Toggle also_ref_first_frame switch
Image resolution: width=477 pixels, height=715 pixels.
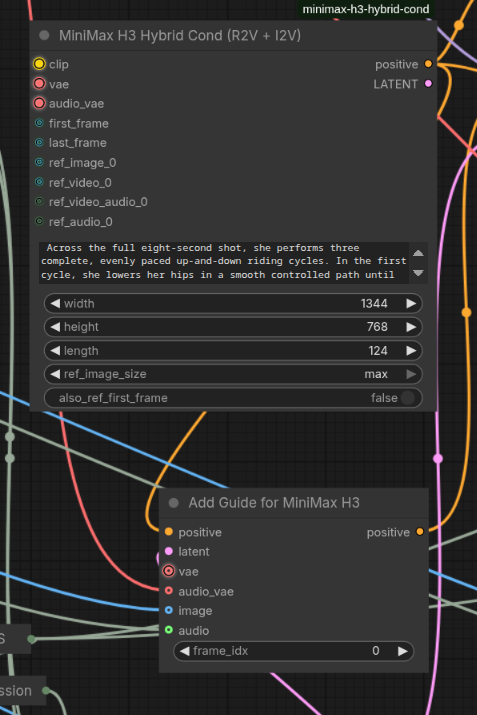(x=408, y=398)
